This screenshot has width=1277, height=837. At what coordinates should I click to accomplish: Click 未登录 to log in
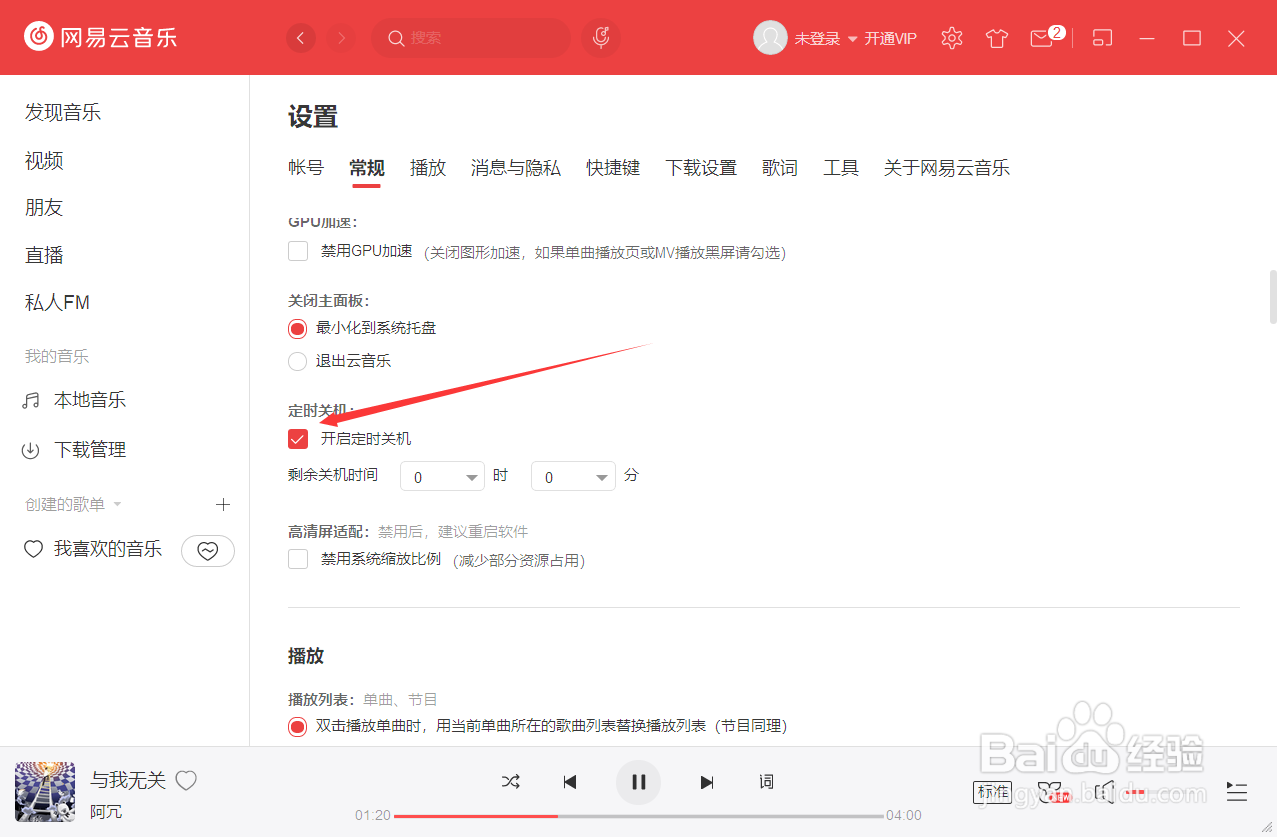[x=817, y=39]
